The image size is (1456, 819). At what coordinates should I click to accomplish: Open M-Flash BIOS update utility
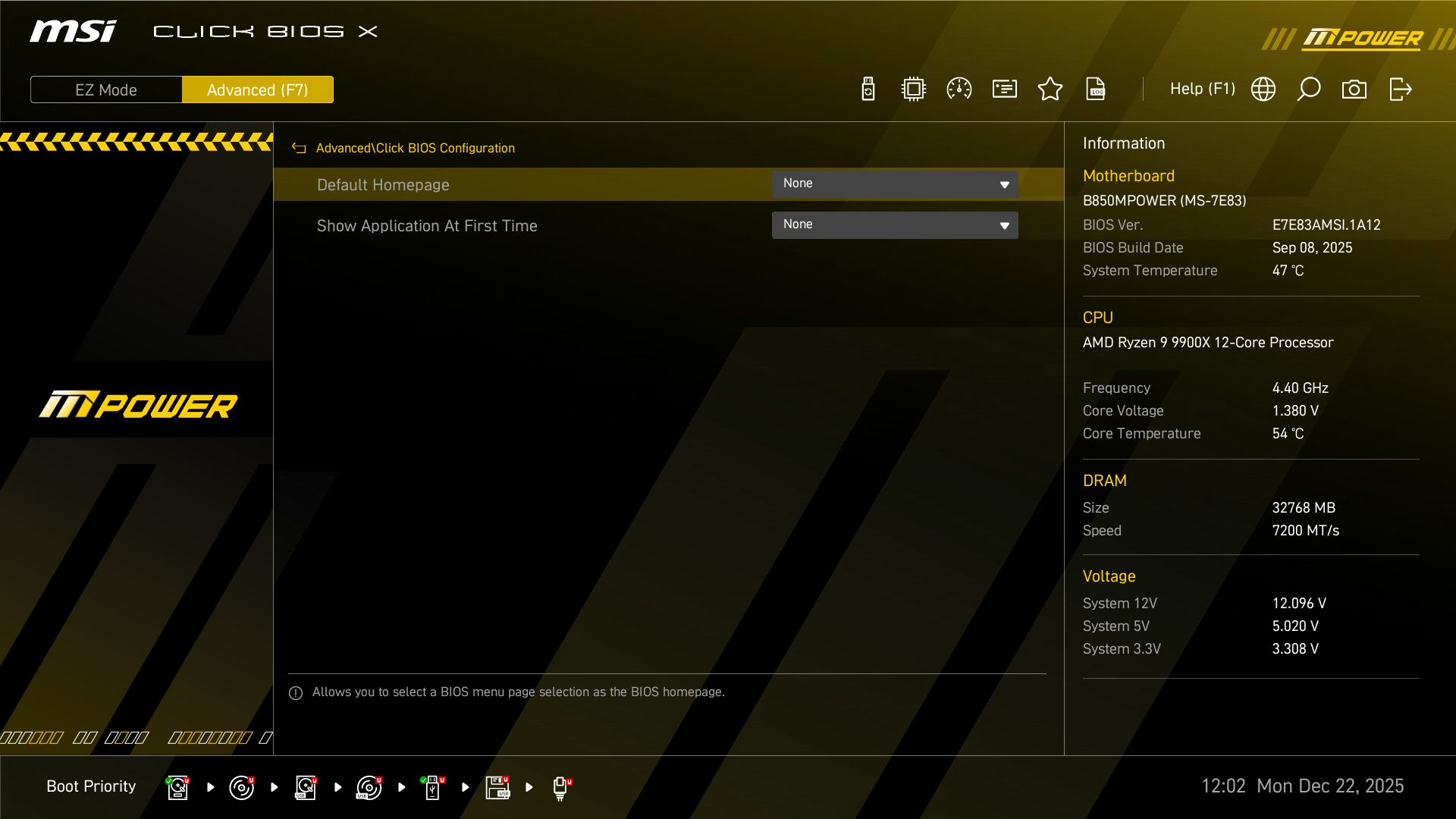pos(868,89)
